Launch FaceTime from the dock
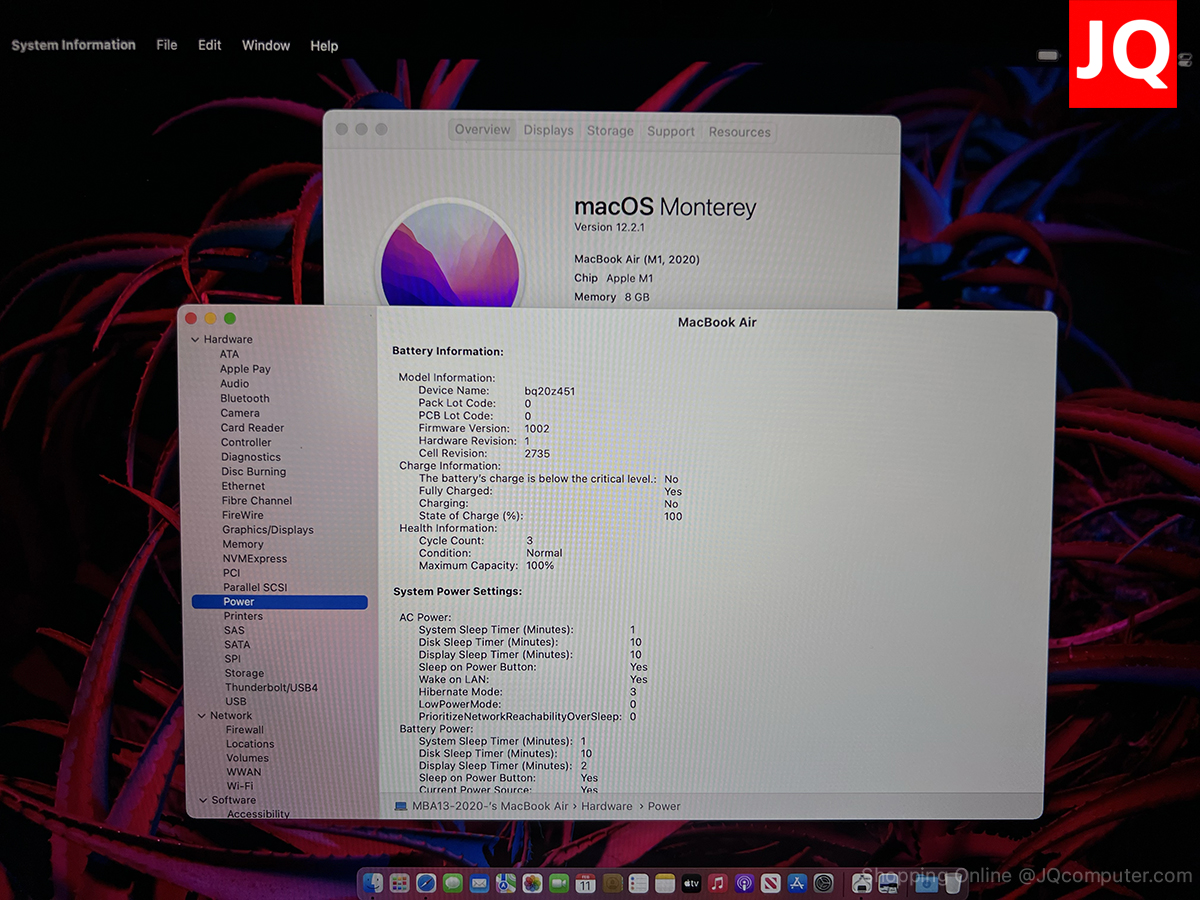Screen dimensions: 1200x900 click(559, 883)
